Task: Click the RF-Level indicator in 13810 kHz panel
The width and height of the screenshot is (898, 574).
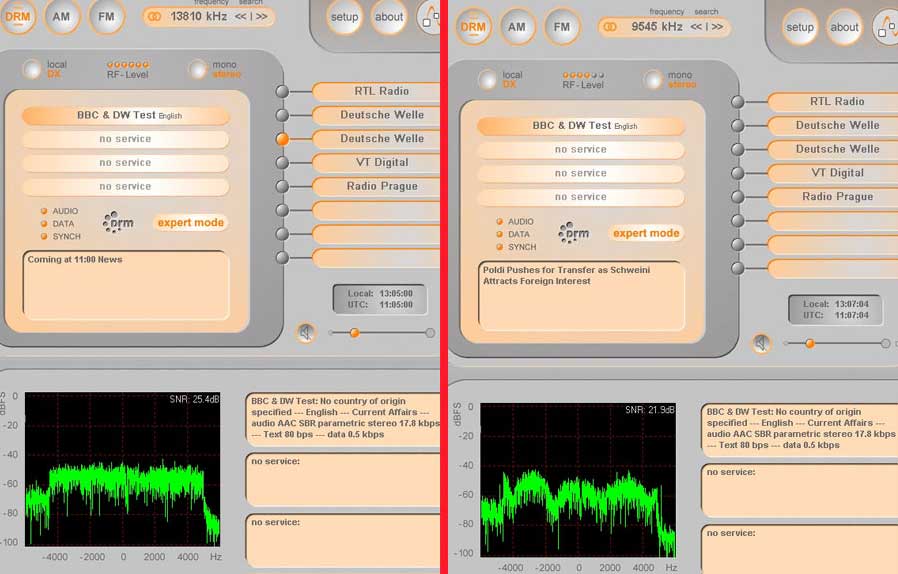Action: pyautogui.click(x=128, y=69)
